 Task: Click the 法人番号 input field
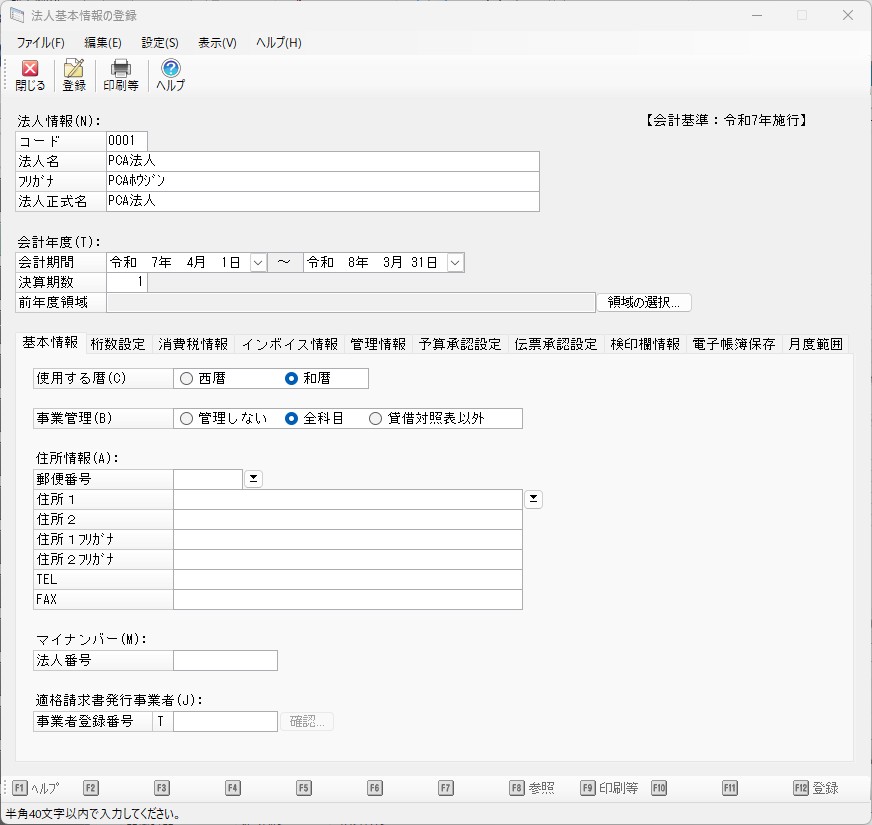tap(225, 660)
